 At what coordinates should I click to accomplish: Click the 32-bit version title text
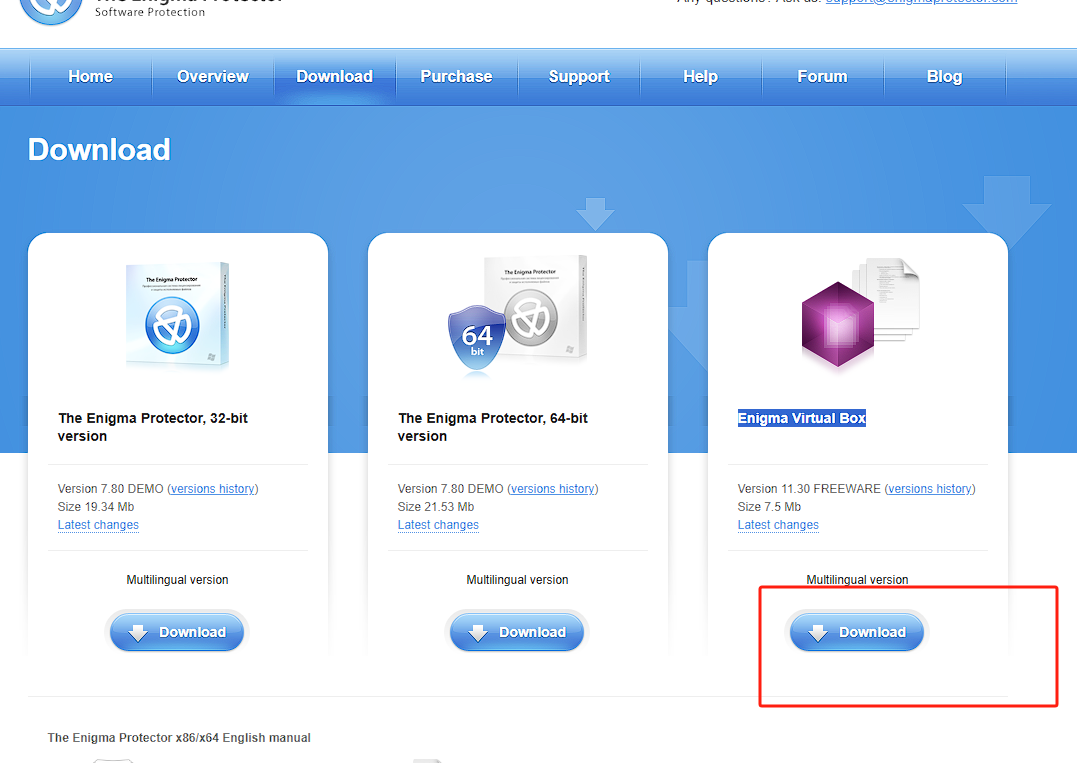(x=152, y=427)
